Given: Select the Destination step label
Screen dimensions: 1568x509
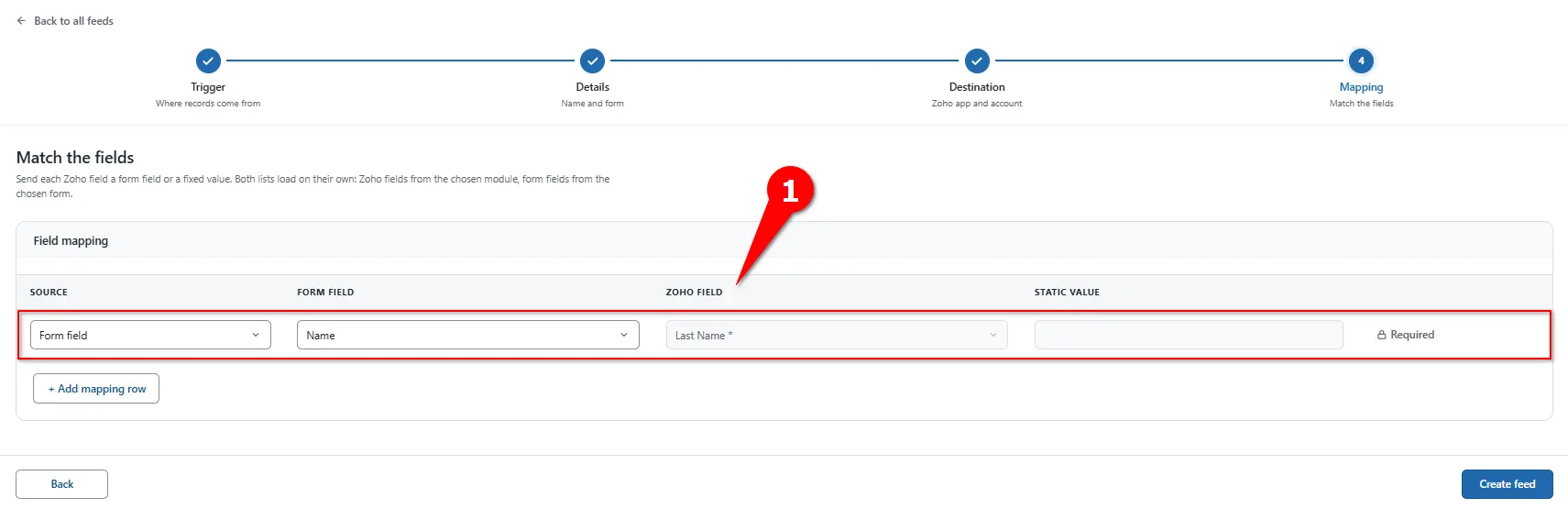Looking at the screenshot, I should pyautogui.click(x=977, y=87).
